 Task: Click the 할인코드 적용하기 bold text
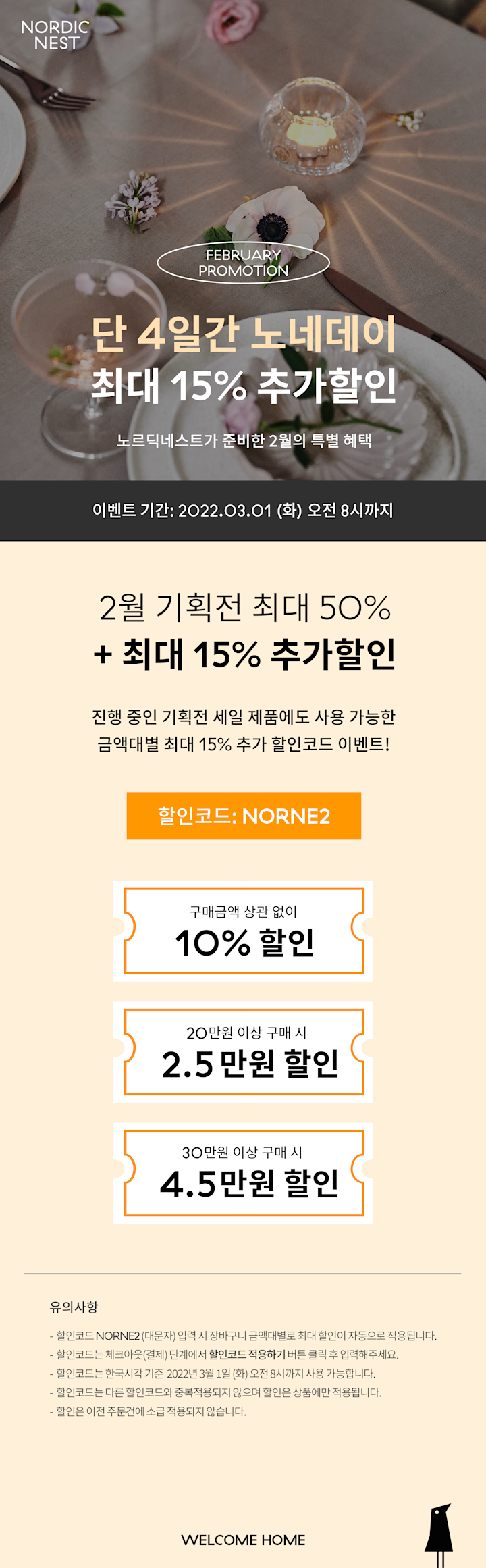[x=246, y=1355]
